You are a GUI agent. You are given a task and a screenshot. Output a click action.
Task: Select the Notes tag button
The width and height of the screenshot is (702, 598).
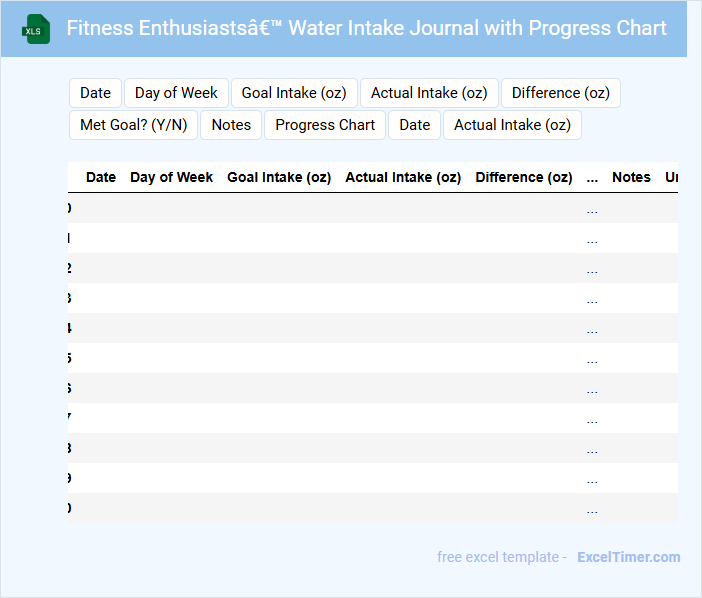(x=231, y=125)
